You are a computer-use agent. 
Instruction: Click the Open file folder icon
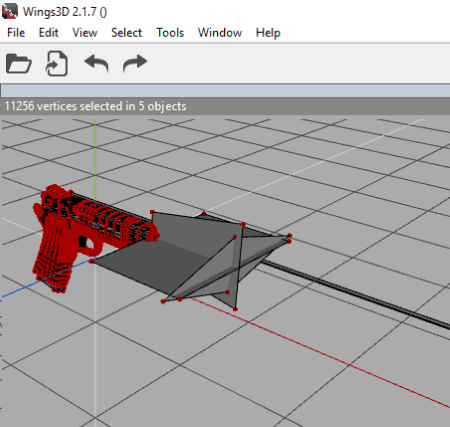tap(19, 63)
